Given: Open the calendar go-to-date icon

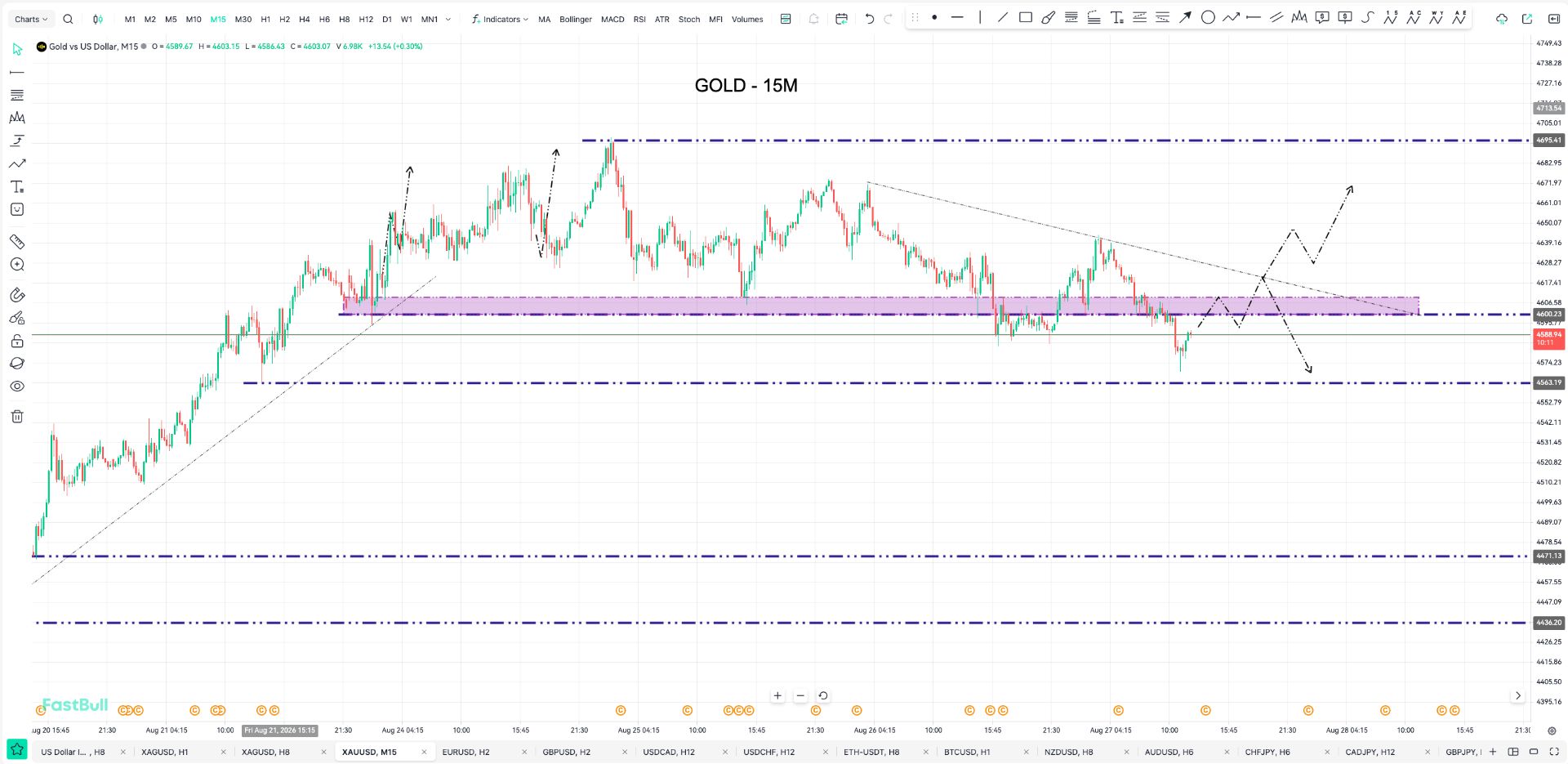Looking at the screenshot, I should (841, 19).
